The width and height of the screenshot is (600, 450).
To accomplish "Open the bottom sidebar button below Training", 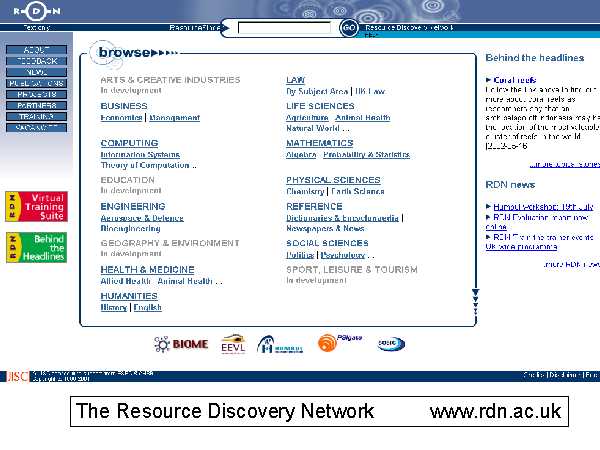I will pos(37,127).
